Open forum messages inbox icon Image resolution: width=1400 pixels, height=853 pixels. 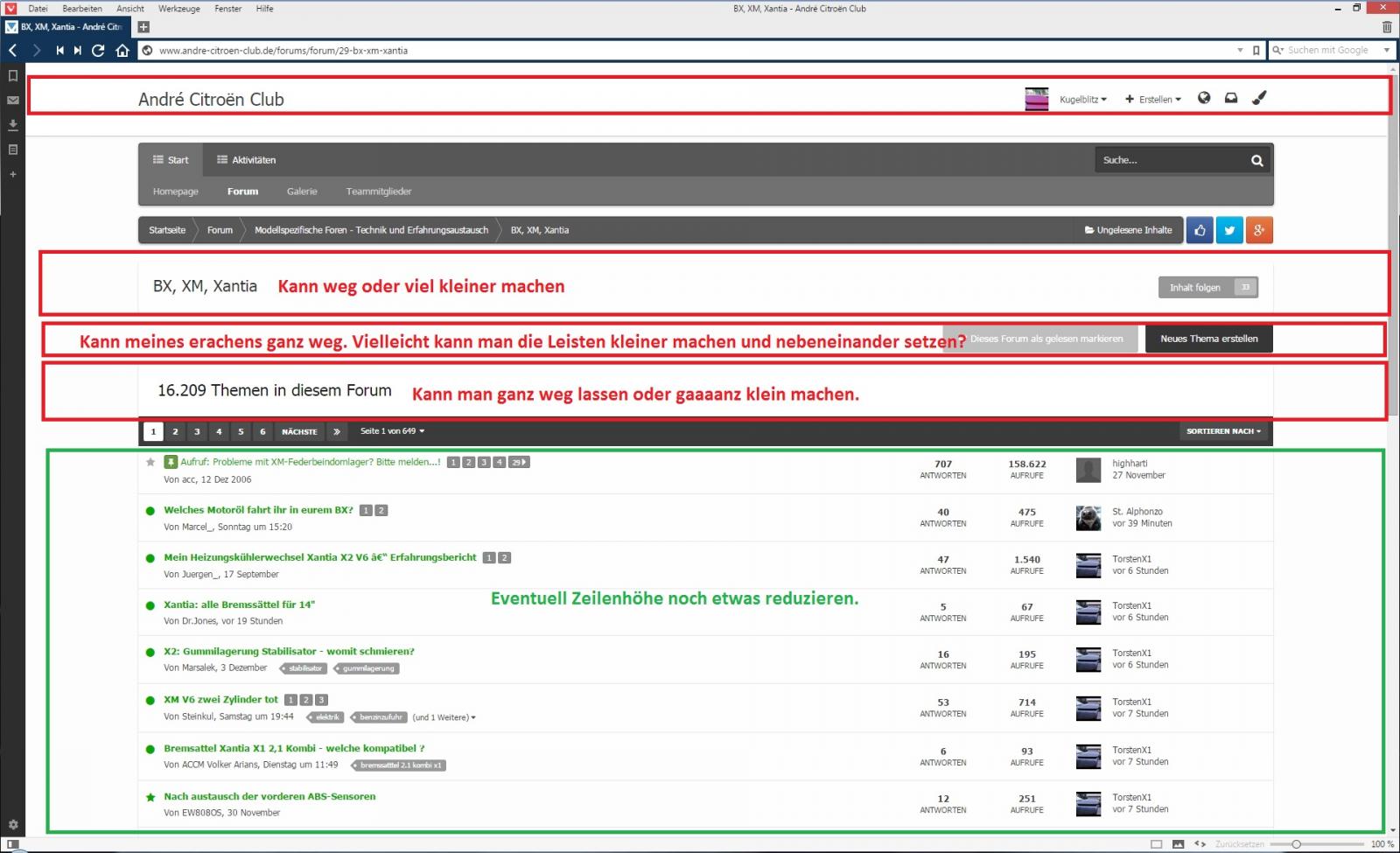[1231, 98]
